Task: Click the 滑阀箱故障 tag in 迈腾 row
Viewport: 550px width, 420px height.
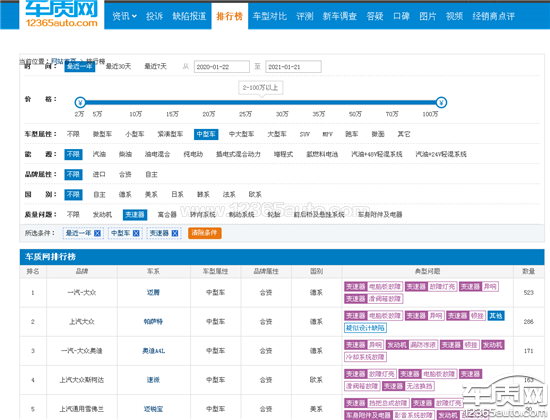Action: (x=385, y=299)
